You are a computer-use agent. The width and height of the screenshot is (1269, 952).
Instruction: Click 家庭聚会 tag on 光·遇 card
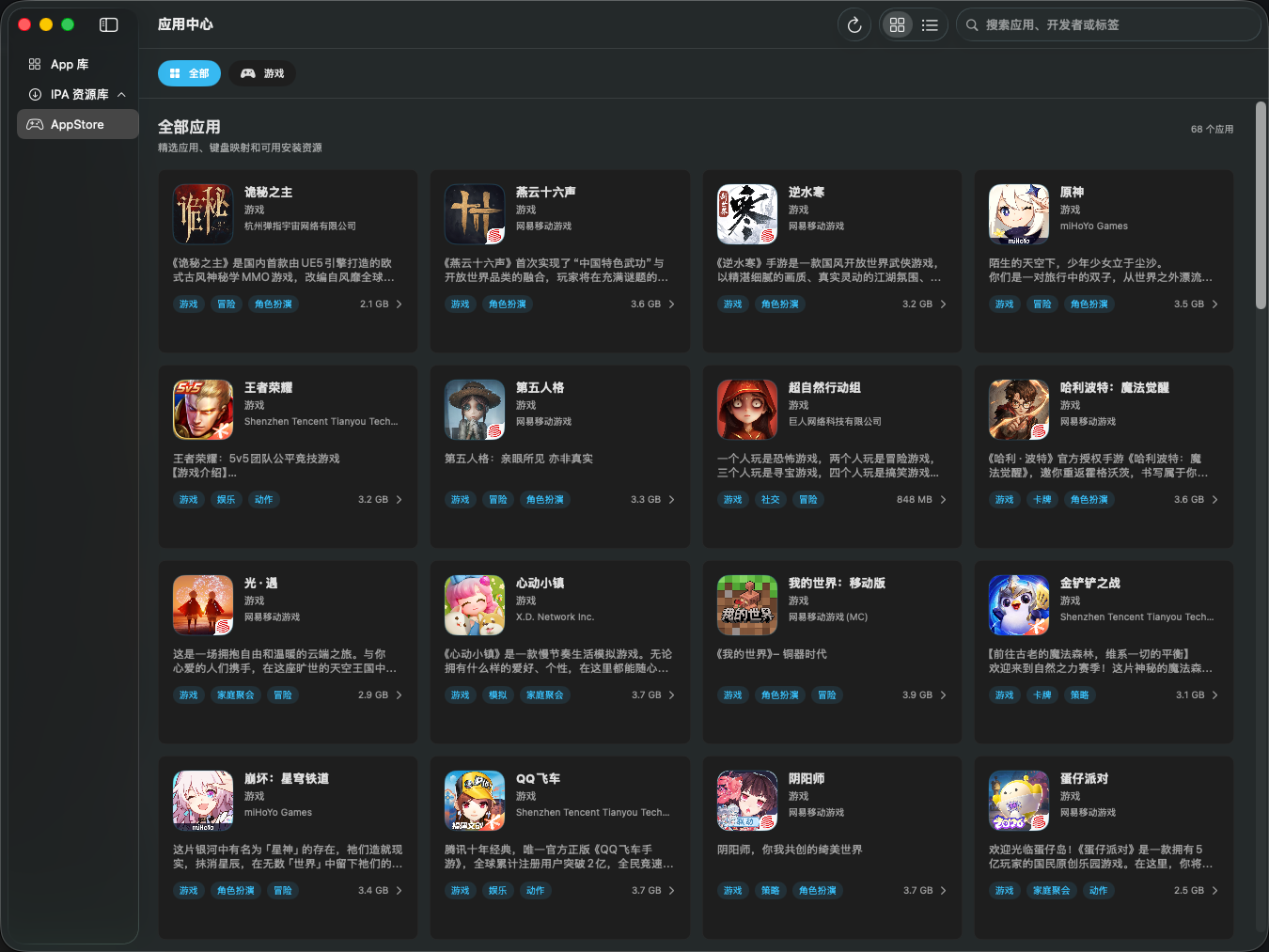(236, 695)
